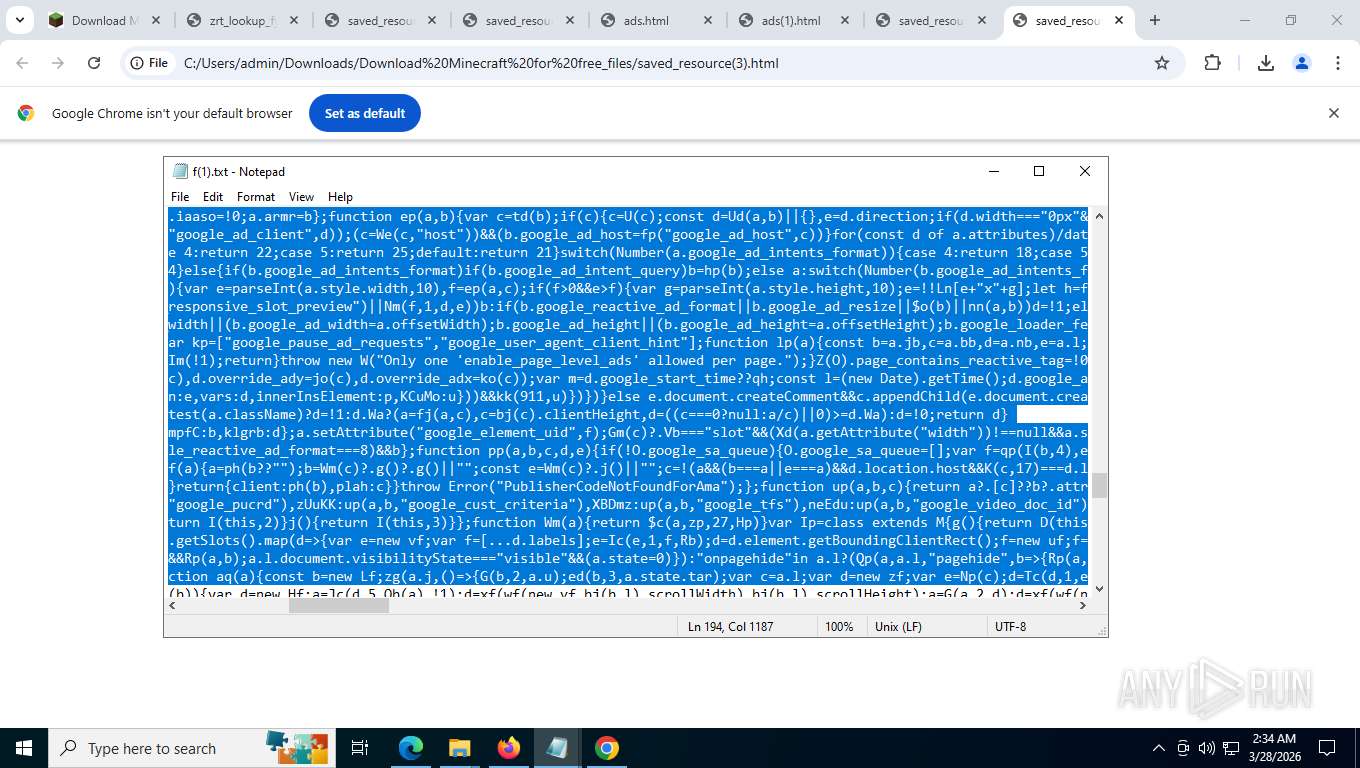Close the active saved_resource tab

[1119, 20]
